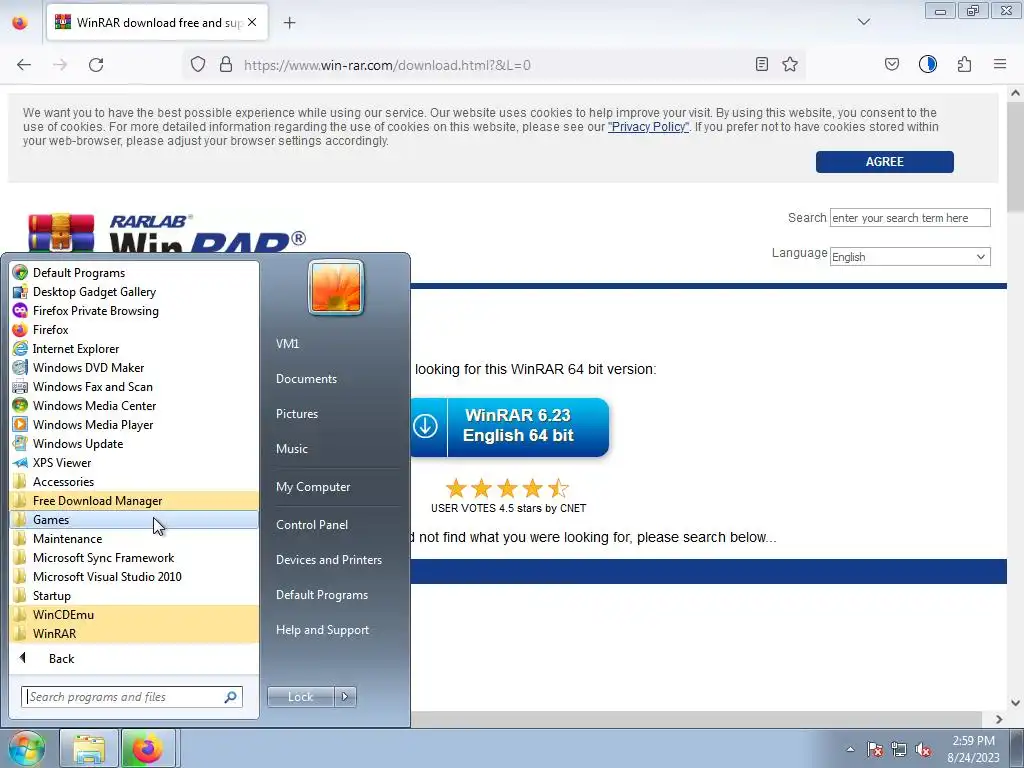Click the browser address bar URL

pos(387,65)
